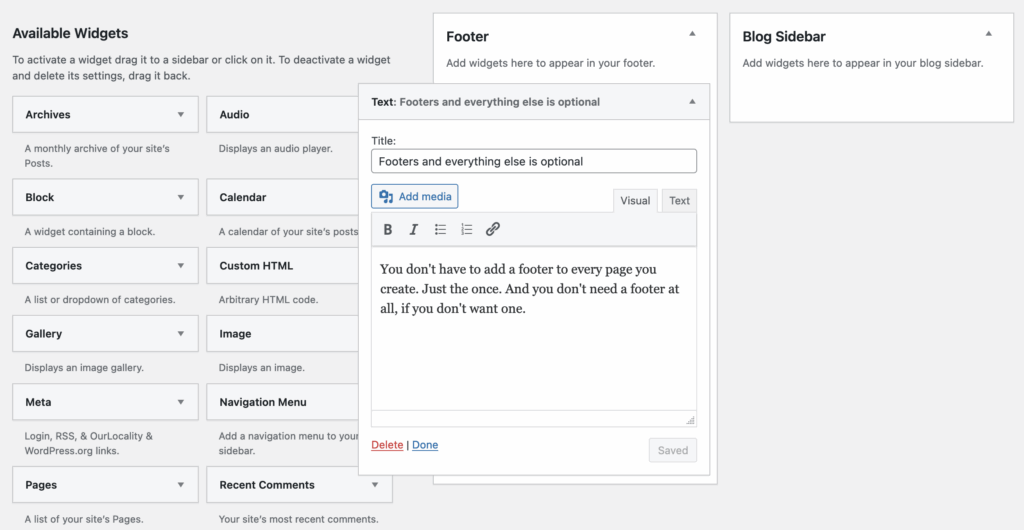Collapse the Blog Sidebar widget area
1024x530 pixels.
coord(989,34)
